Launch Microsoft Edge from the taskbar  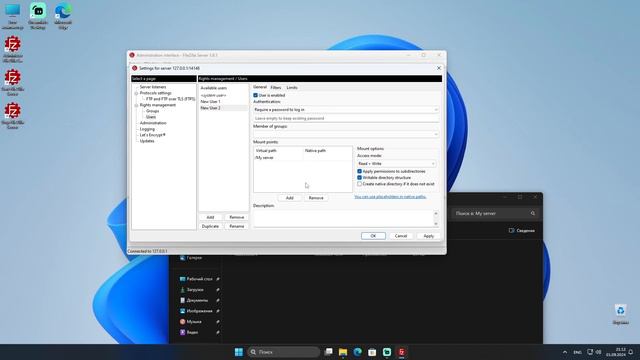tap(358, 352)
